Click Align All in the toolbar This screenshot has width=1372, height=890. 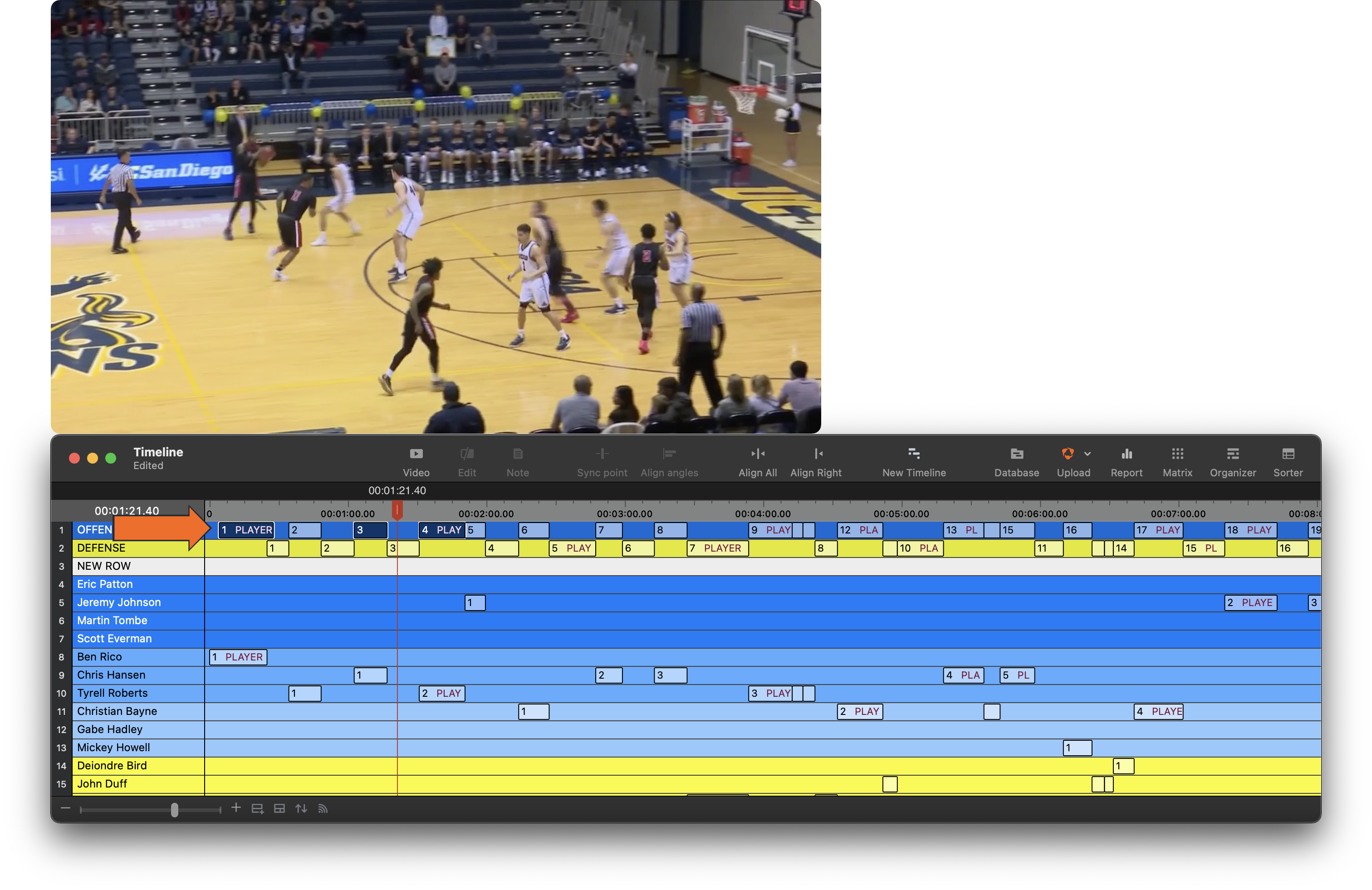coord(757,460)
